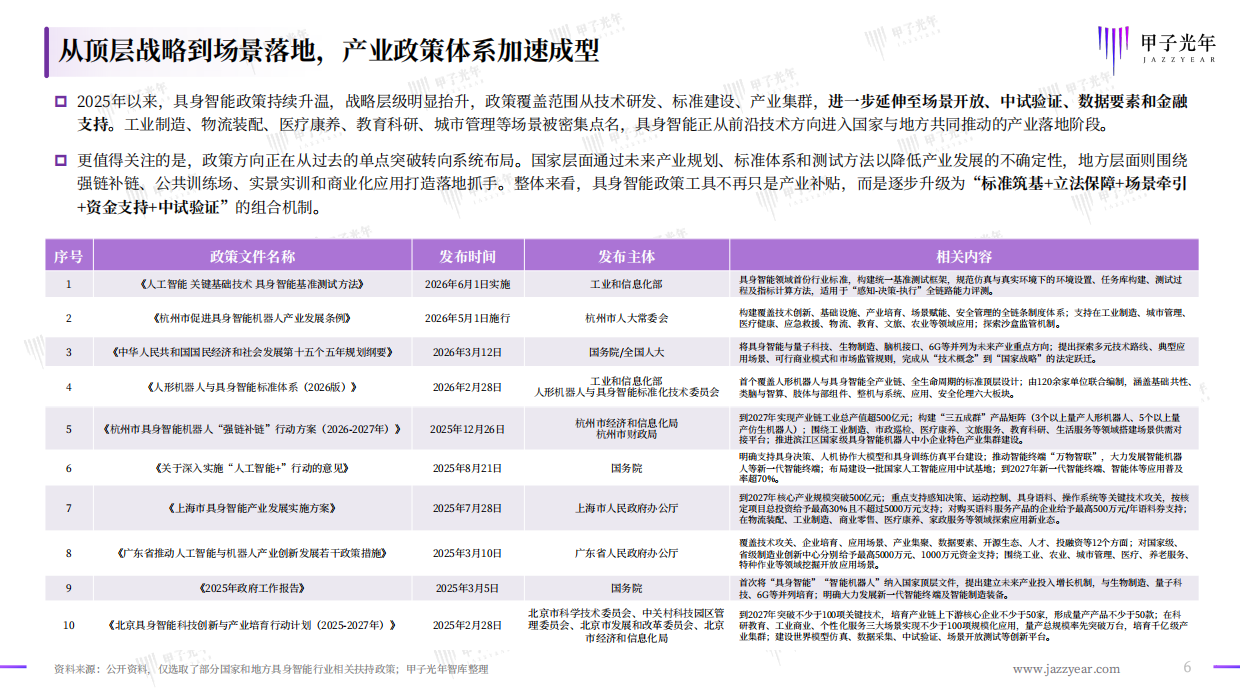Click 上海市人民政府办公厅 issuer cell

[x=627, y=508]
